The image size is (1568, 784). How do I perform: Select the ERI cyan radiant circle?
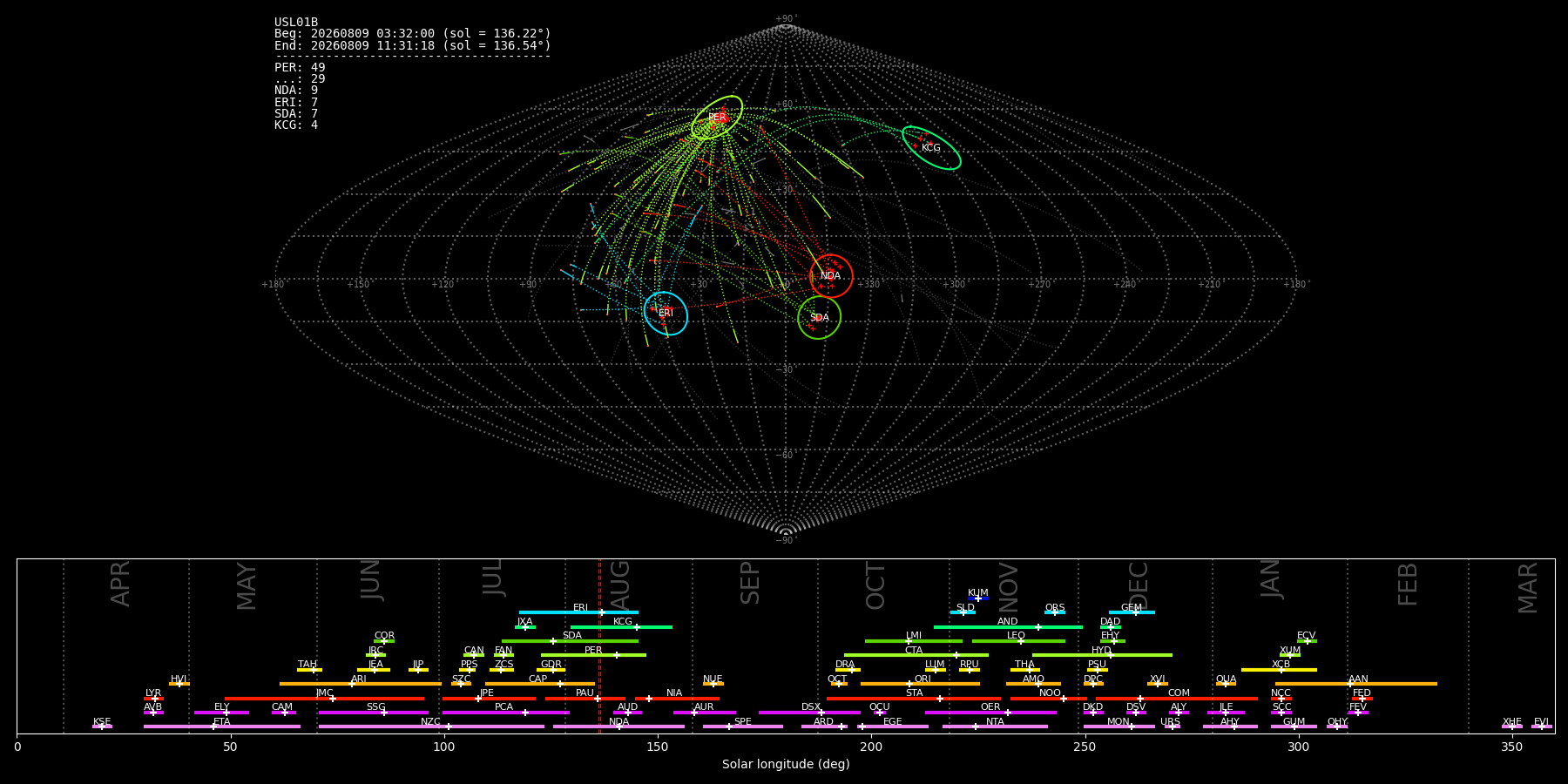pos(666,314)
